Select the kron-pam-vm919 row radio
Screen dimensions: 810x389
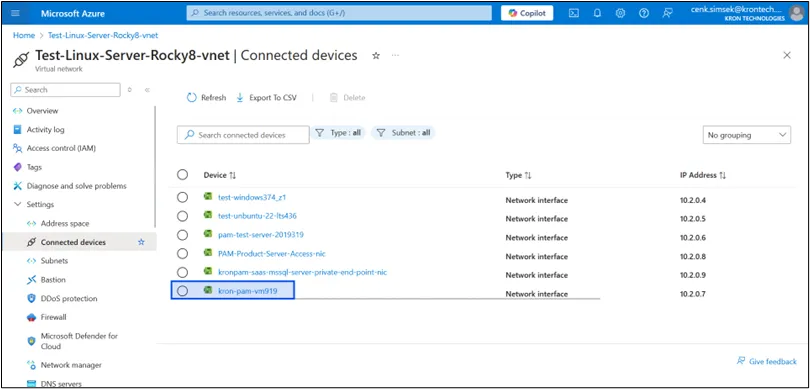coord(182,291)
